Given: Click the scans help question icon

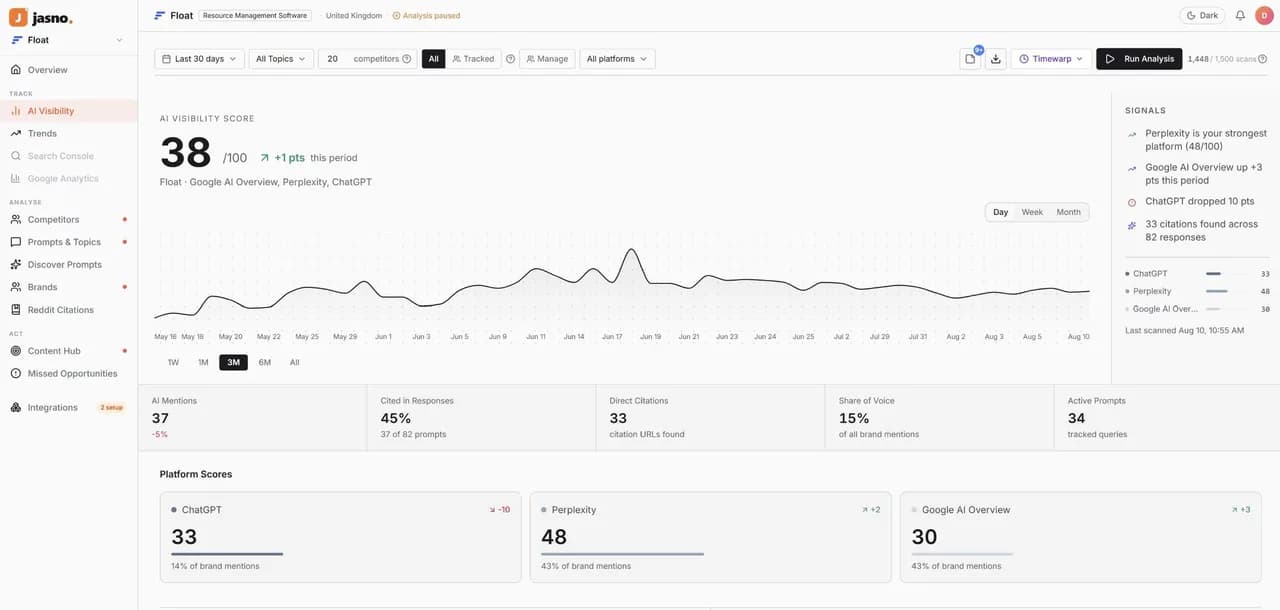Looking at the screenshot, I should coord(1262,59).
